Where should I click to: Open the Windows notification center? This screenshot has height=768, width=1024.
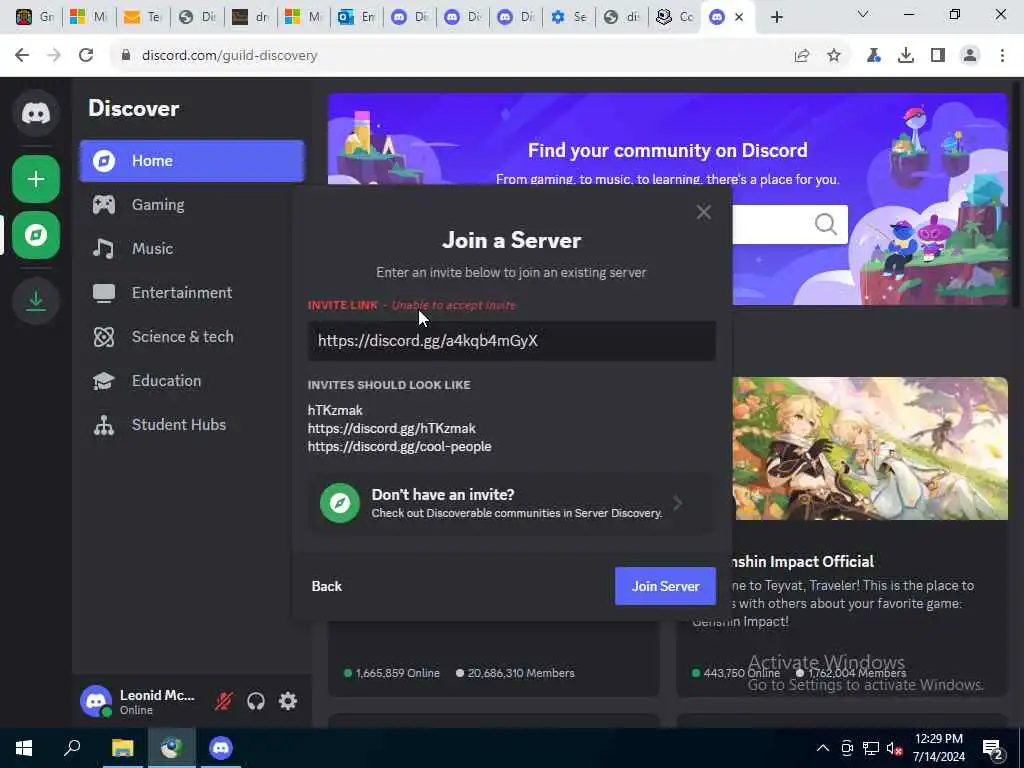(x=993, y=750)
